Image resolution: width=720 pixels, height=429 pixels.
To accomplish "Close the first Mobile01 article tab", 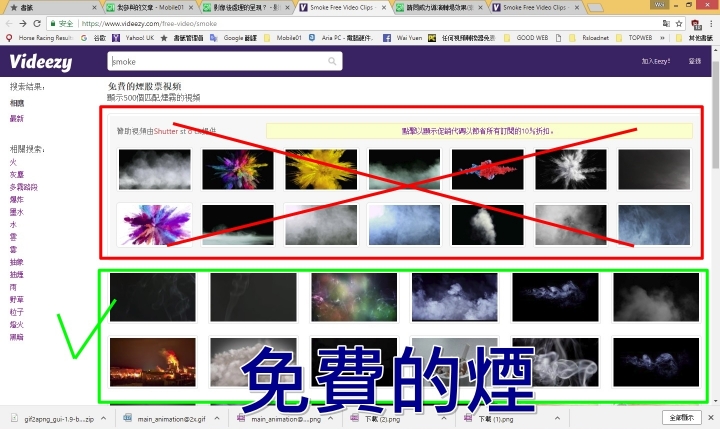I will tap(191, 7).
